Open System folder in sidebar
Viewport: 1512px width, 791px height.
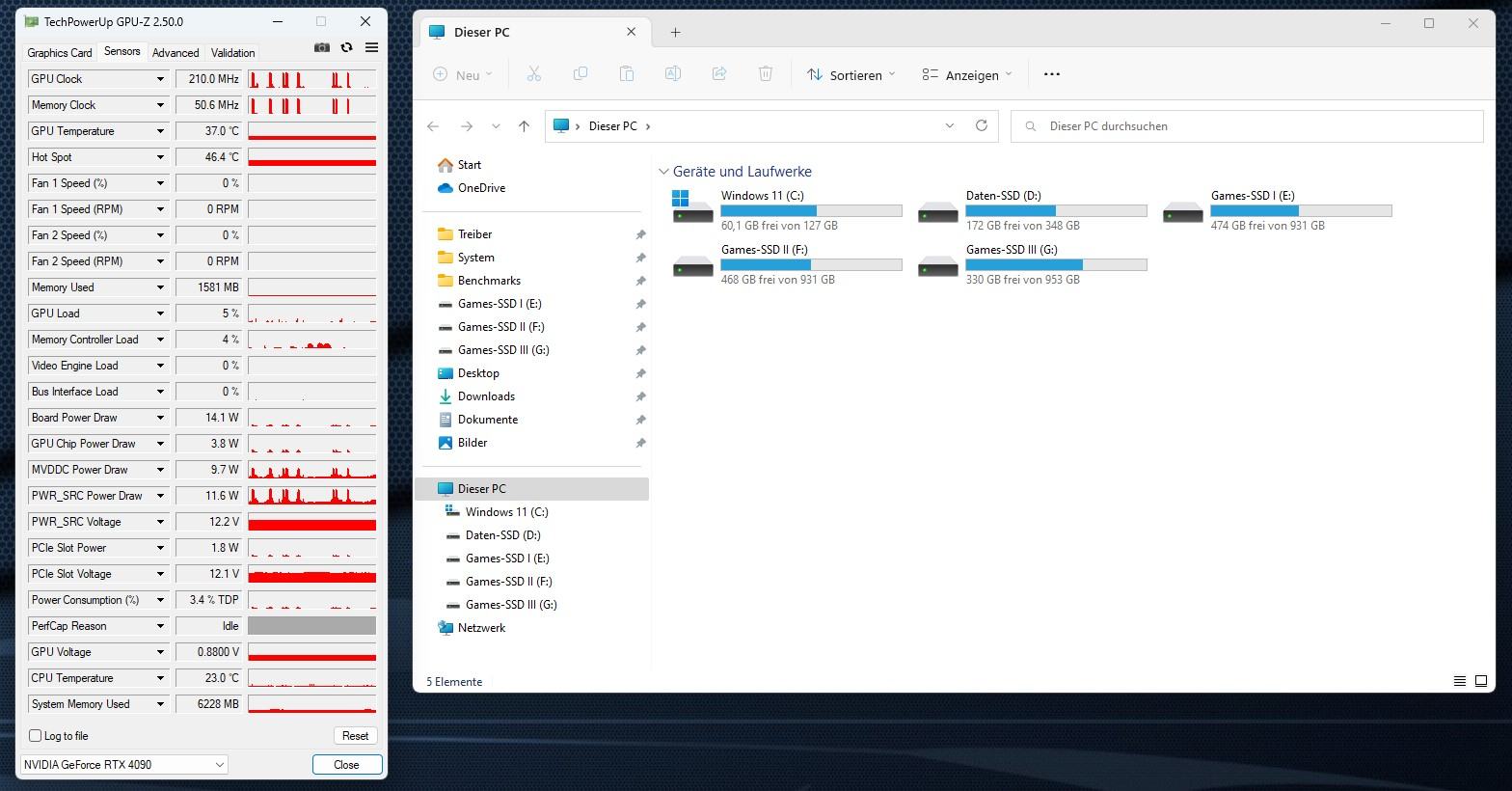466,258
